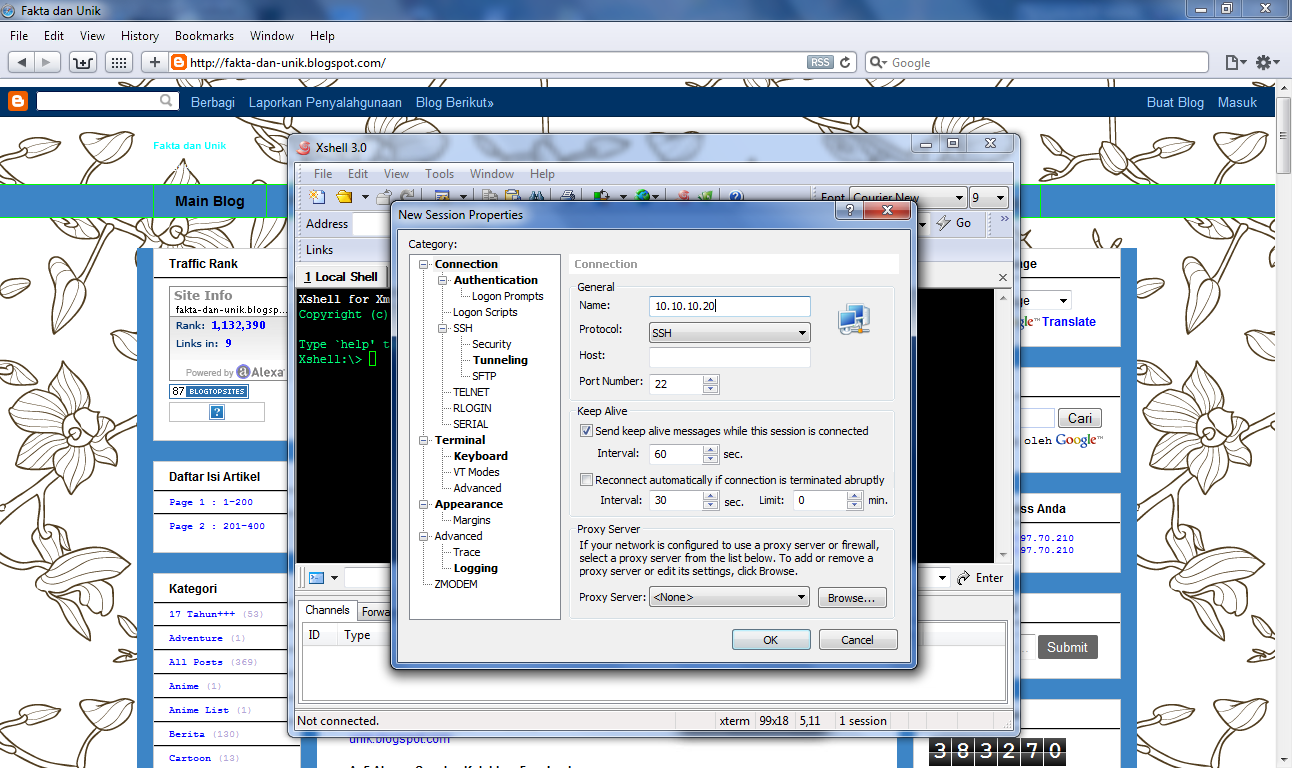Switch to the Local Shell tab
Screen dimensions: 1292x768
pos(341,277)
